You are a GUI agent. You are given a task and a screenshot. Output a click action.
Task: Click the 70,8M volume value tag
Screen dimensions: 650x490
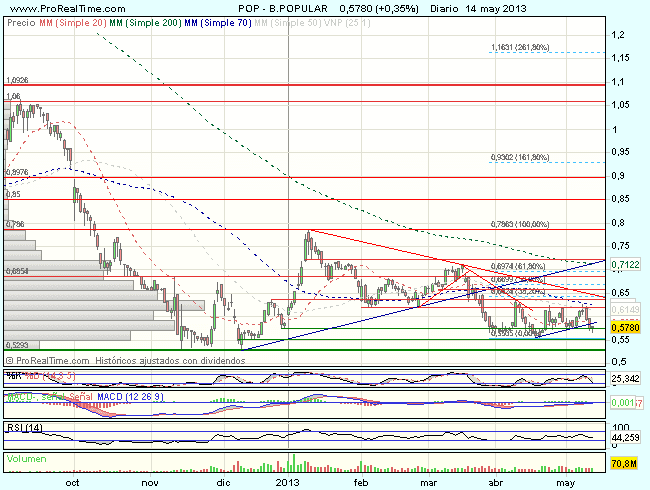625,463
